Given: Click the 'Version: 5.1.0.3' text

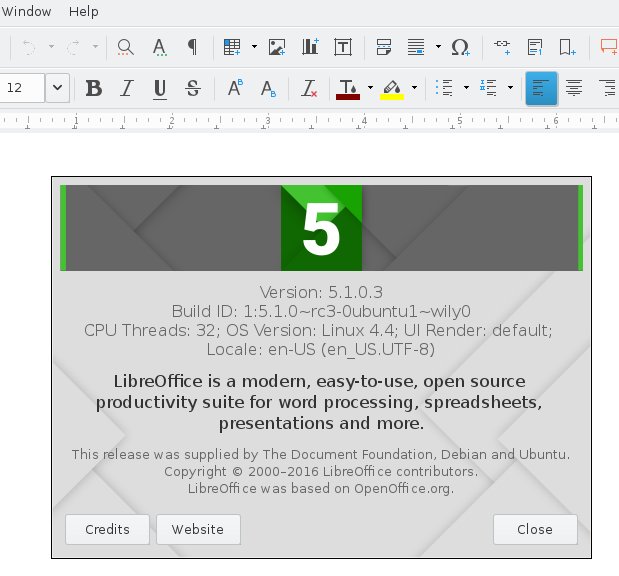Looking at the screenshot, I should [321, 293].
